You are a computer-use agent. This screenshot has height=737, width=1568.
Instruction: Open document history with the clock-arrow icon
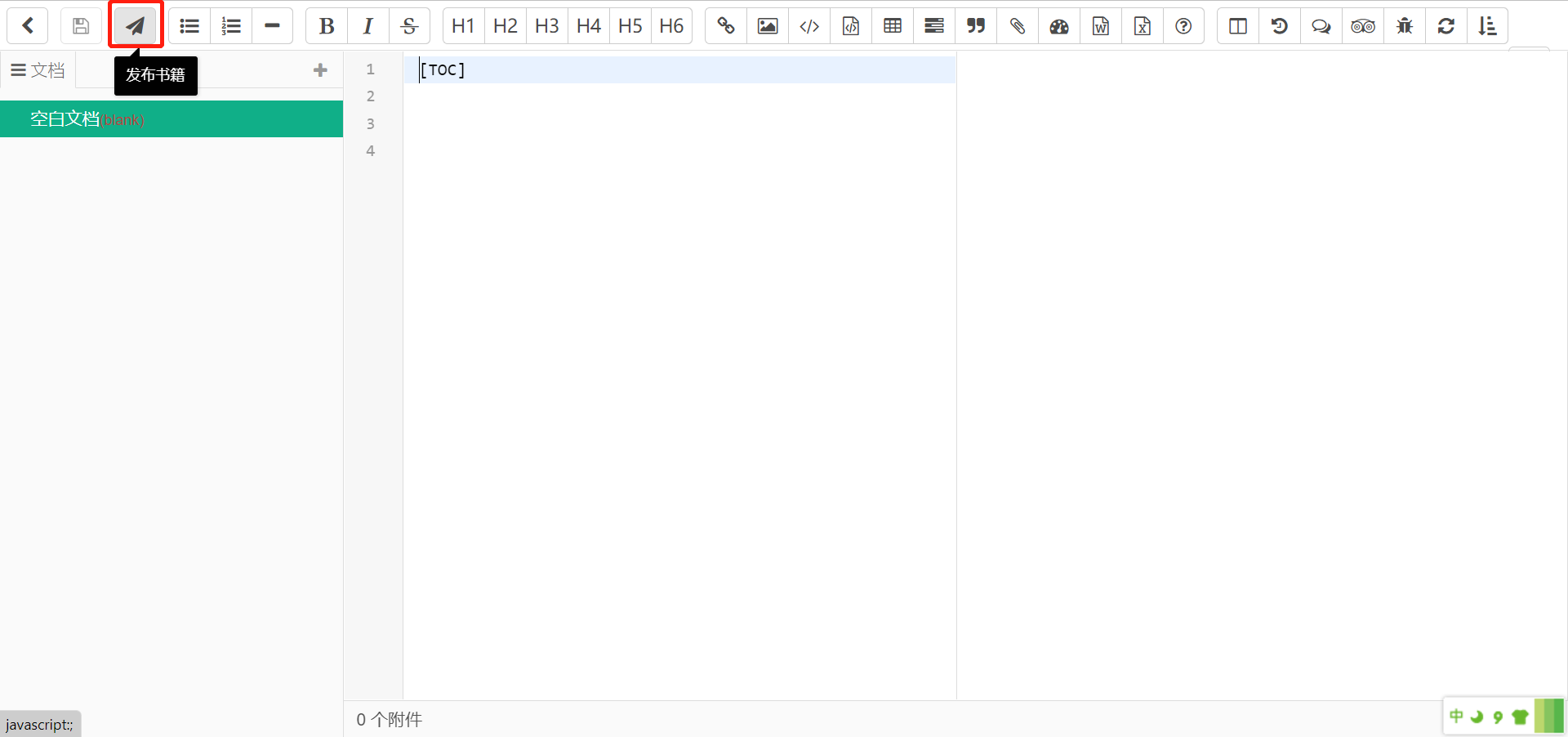[1280, 26]
